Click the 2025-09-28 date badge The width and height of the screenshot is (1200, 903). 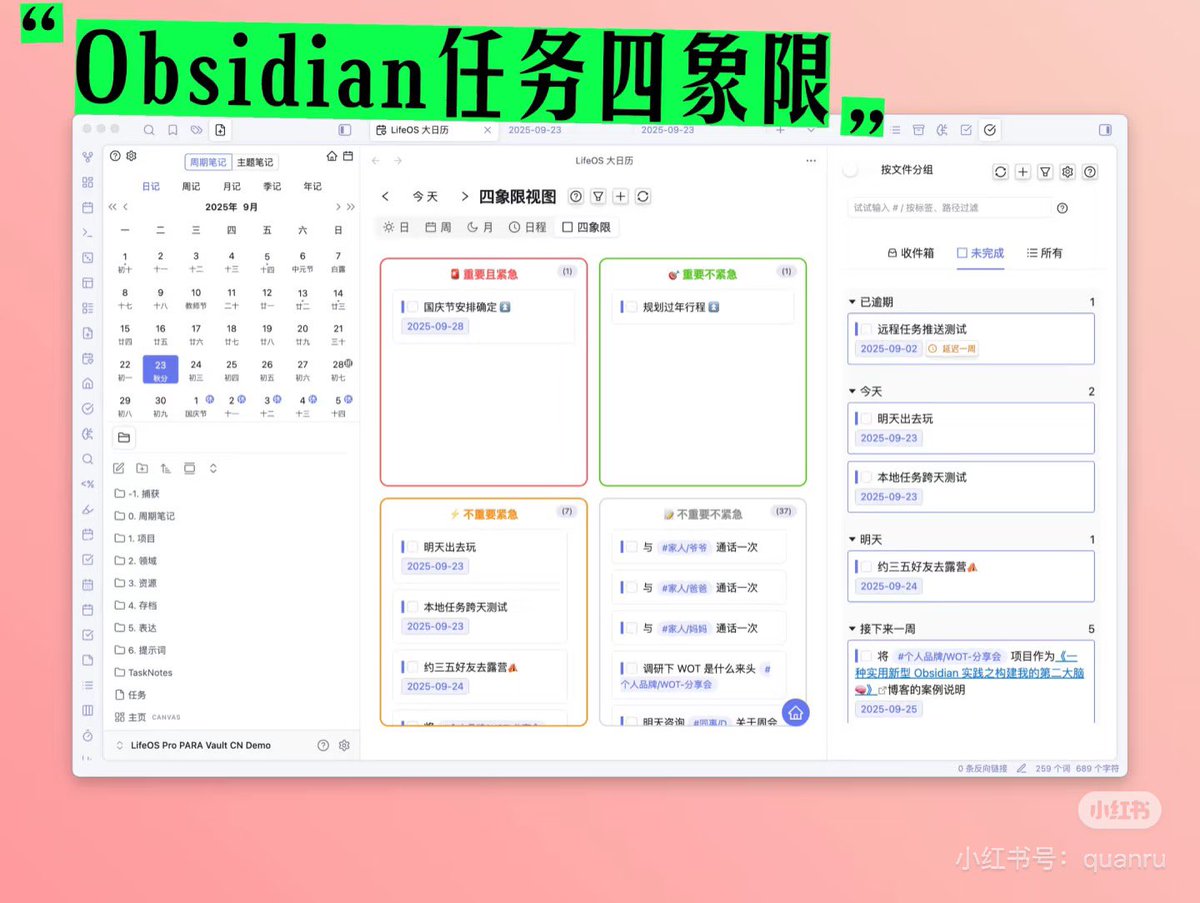[436, 326]
